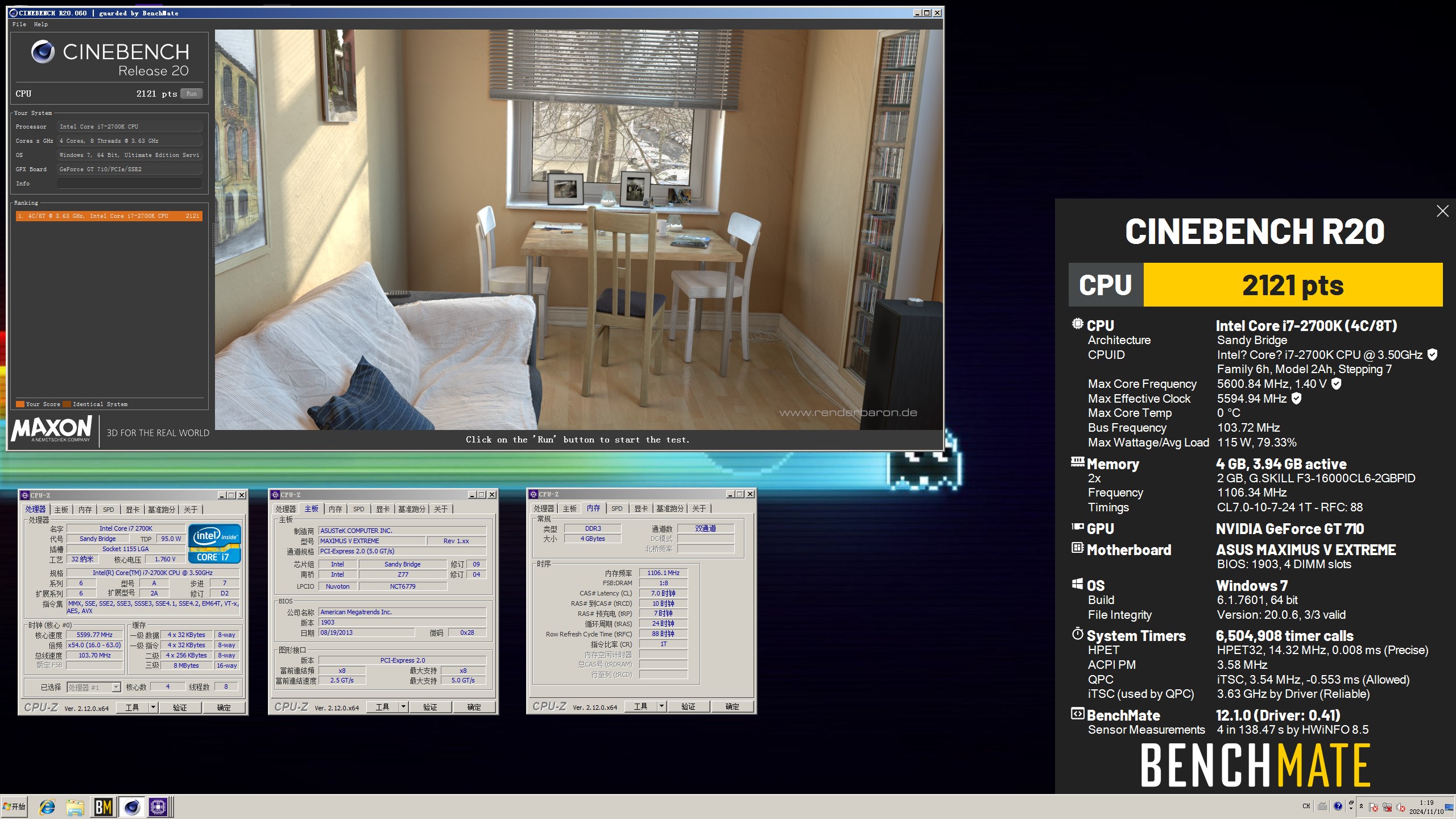Viewport: 1456px width, 819px height.
Task: Click 工具 button in memory CPU-Z window
Action: (641, 706)
